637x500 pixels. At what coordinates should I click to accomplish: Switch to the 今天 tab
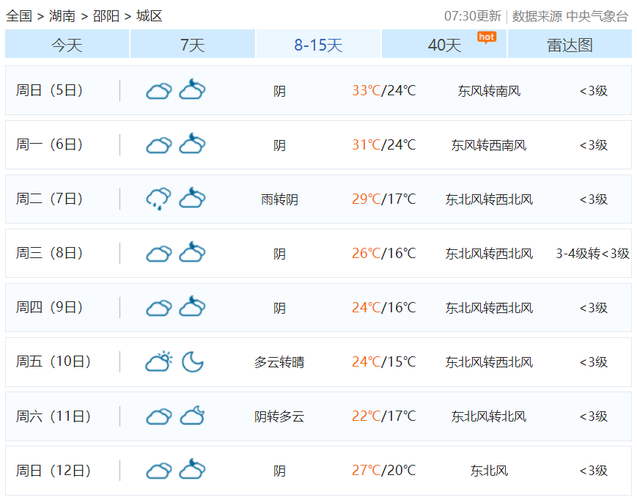[67, 44]
